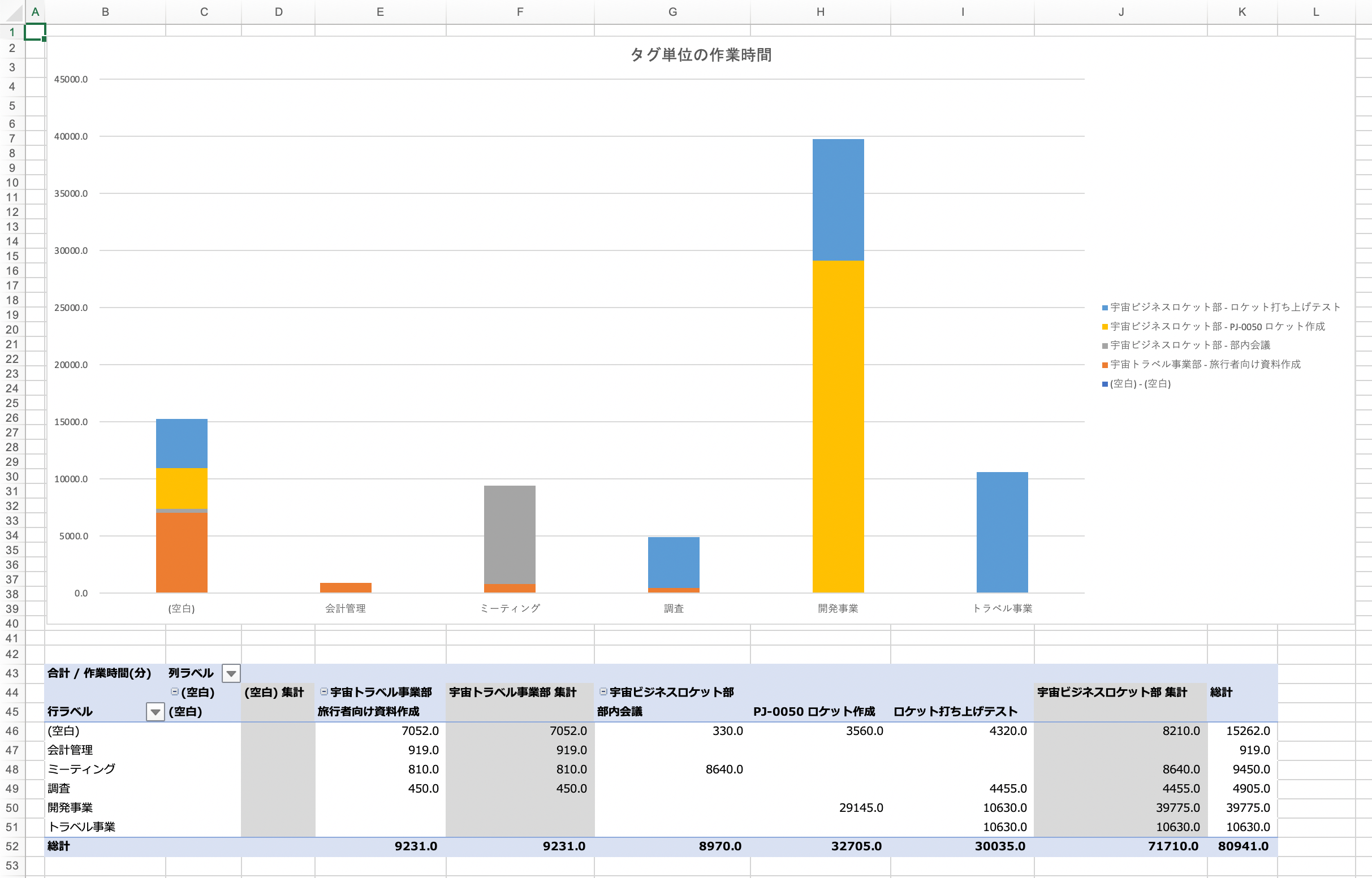Click the yellow PJ-0050 ロケット作成 legend entry
The height and width of the screenshot is (878, 1372).
point(1217,327)
